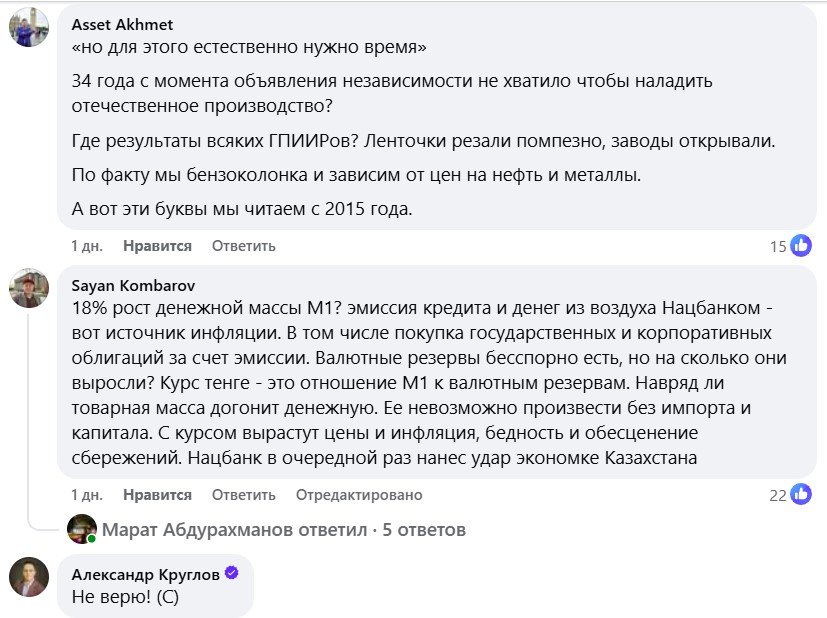Screen dimensions: 827x618
Task: Click the 1 дн. timestamp on Sayan's comment
Action: click(x=87, y=495)
